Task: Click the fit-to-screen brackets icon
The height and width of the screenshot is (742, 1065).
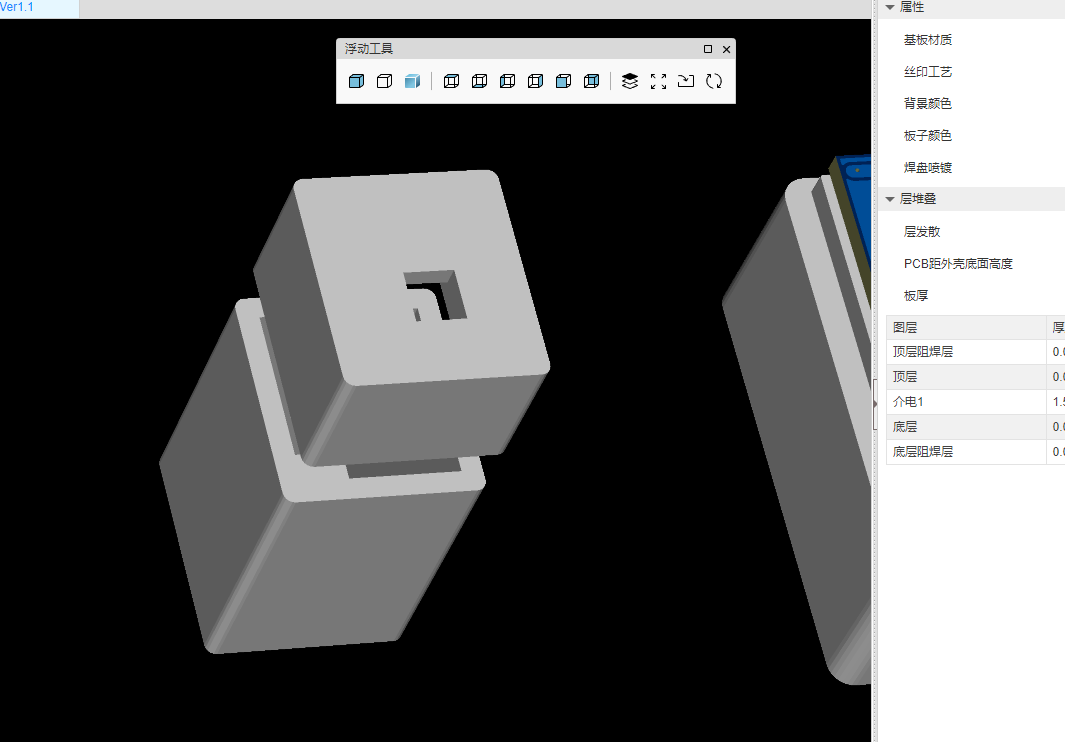Action: pyautogui.click(x=658, y=82)
